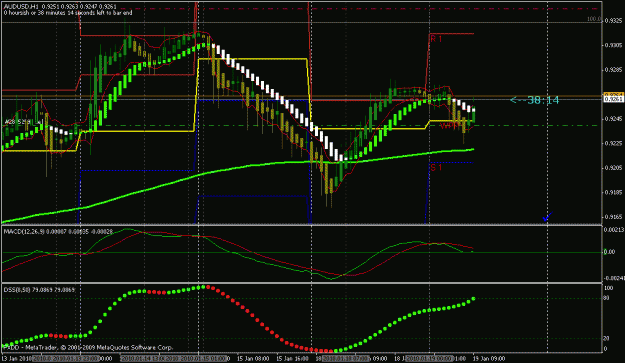
Task: Select the R 1 resistance label
Action: (x=436, y=39)
